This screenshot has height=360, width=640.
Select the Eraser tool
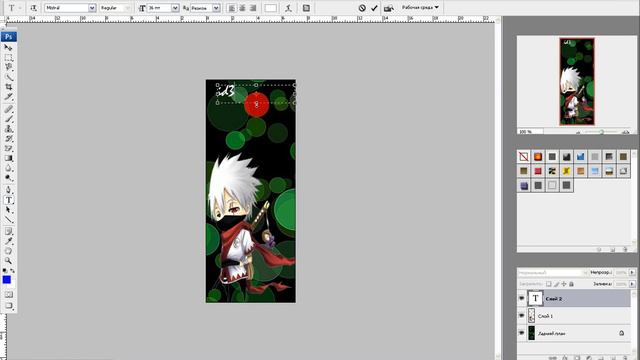[x=8, y=148]
